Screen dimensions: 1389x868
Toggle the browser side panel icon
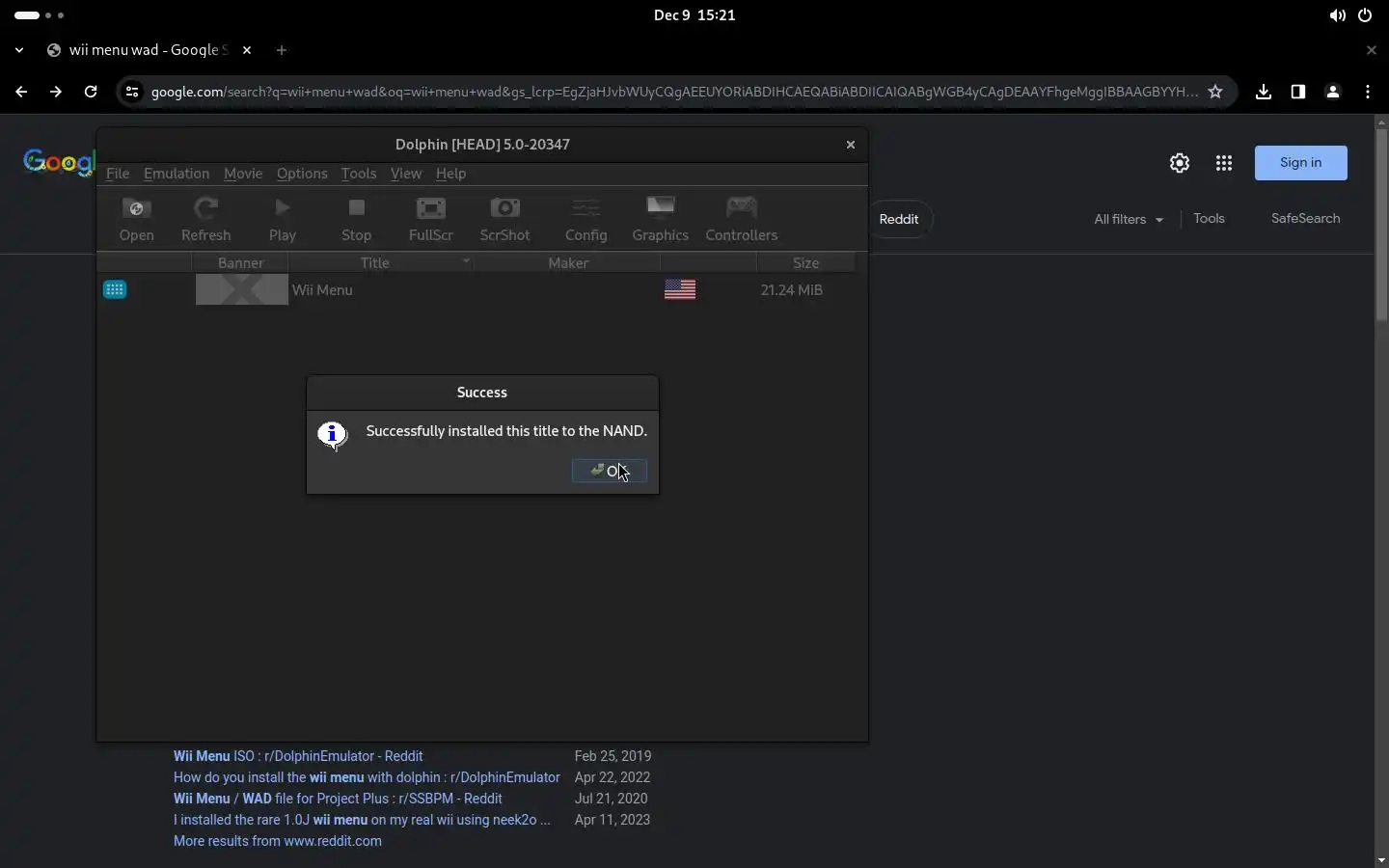pyautogui.click(x=1298, y=92)
